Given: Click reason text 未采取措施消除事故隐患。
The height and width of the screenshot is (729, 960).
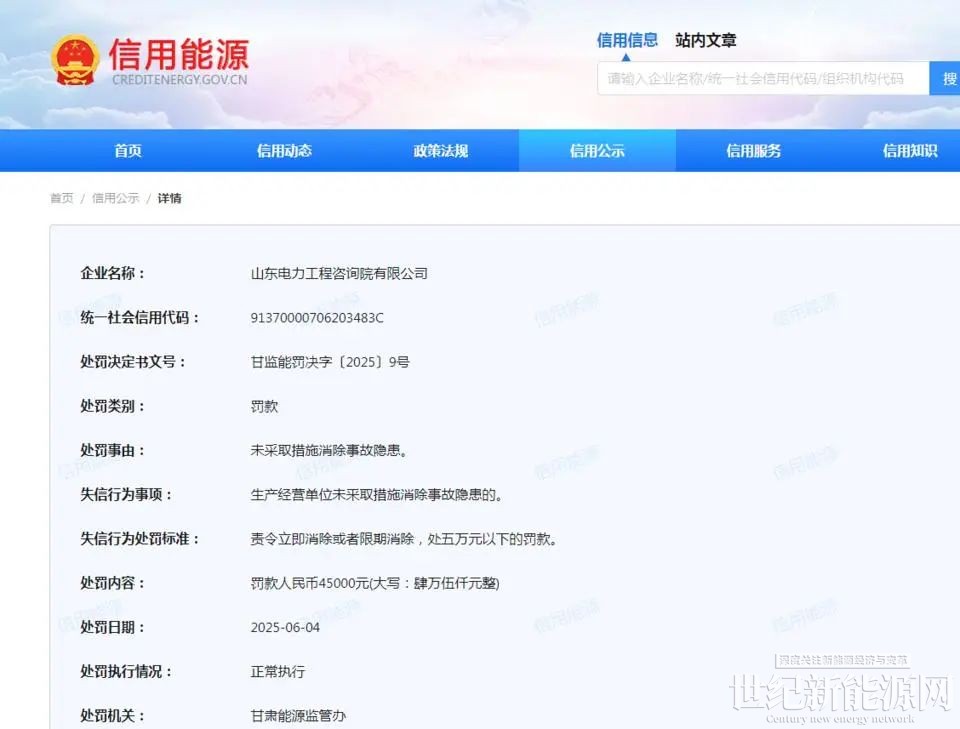Looking at the screenshot, I should pos(329,450).
